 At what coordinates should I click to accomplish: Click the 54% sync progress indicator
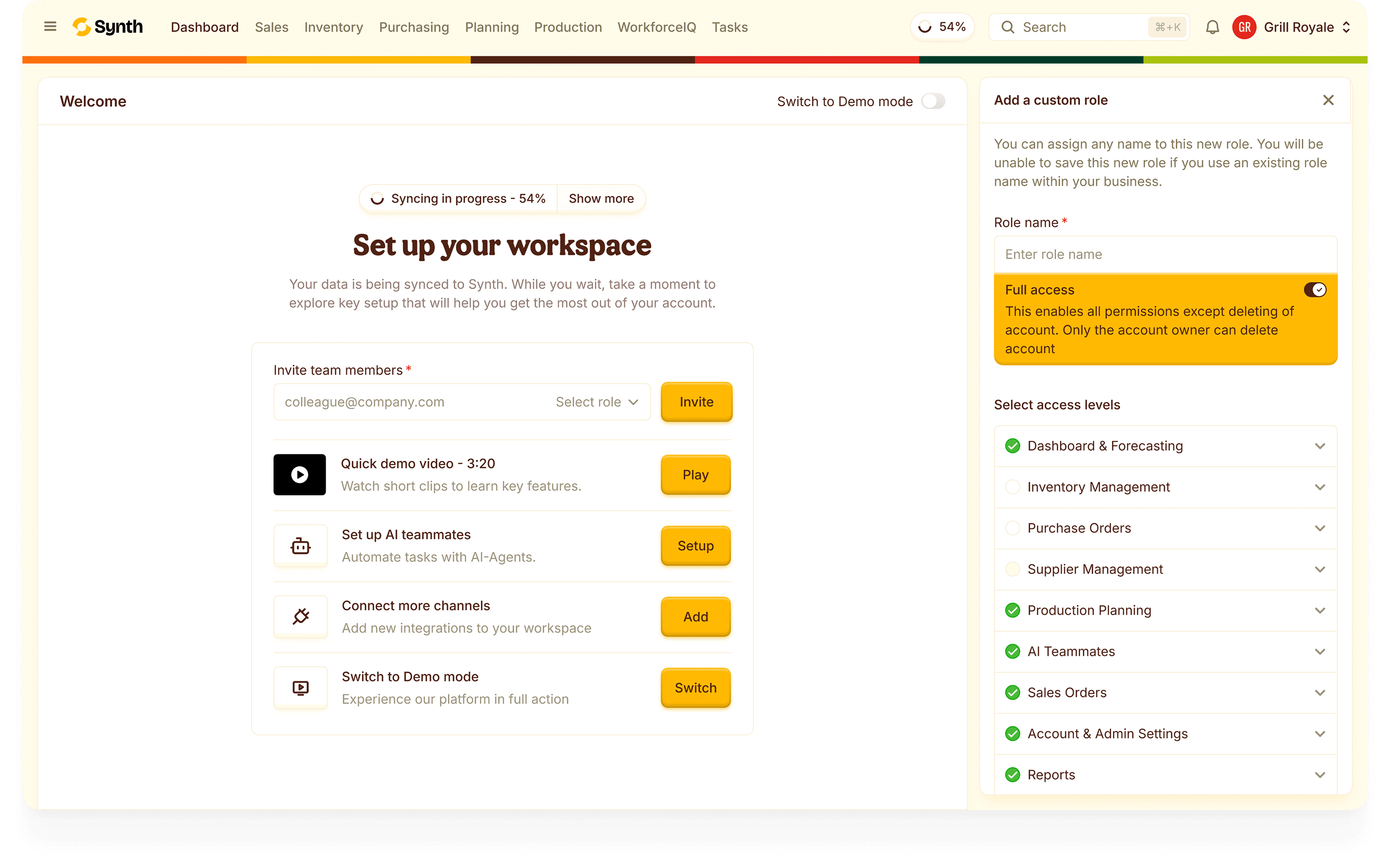click(x=942, y=26)
